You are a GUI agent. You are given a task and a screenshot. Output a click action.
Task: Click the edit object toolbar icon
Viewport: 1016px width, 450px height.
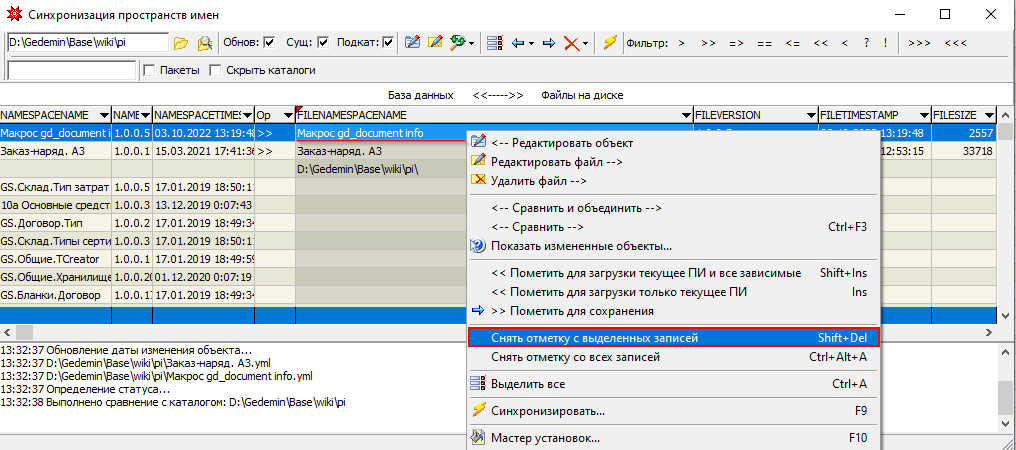coord(412,43)
